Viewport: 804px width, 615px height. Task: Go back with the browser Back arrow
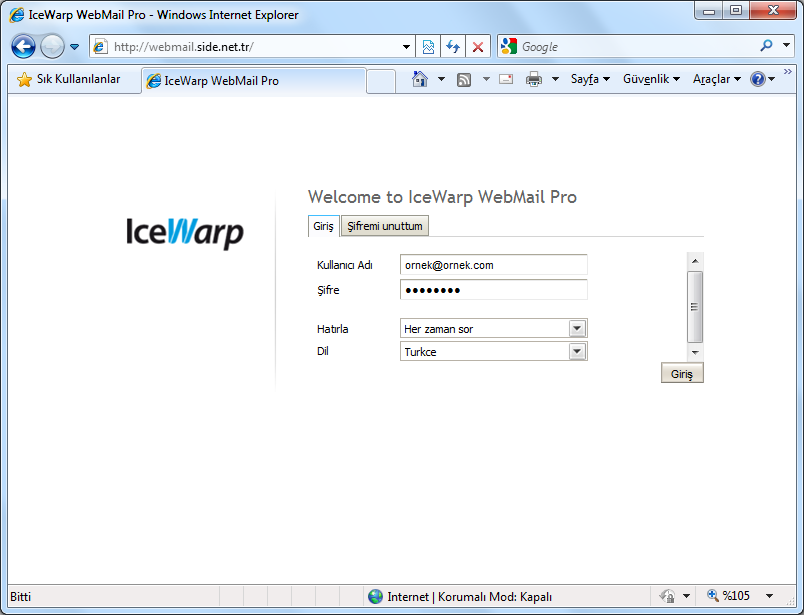23,47
